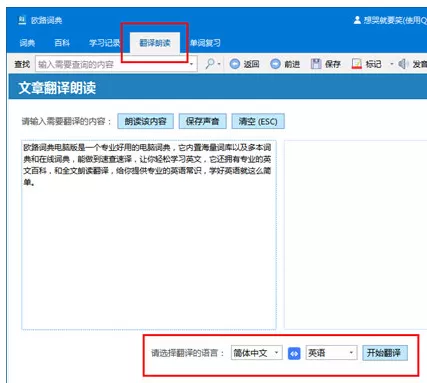
Task: Click the user name 想哭就要笑 text
Action: click(x=383, y=20)
